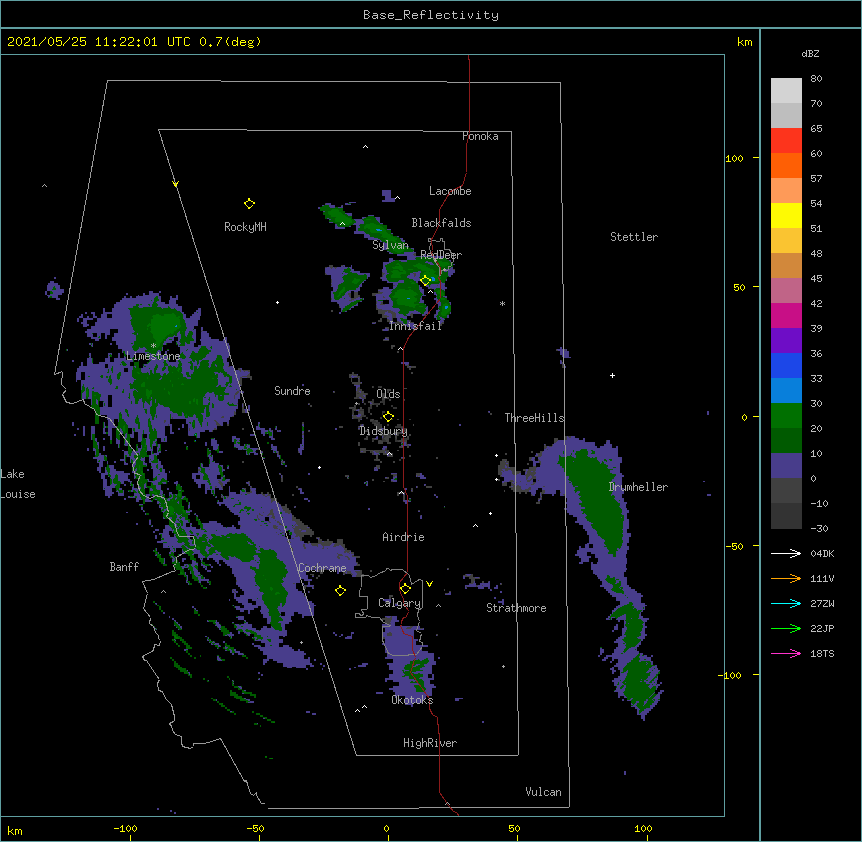
Task: Click the RockyMH label
Action: pyautogui.click(x=245, y=227)
